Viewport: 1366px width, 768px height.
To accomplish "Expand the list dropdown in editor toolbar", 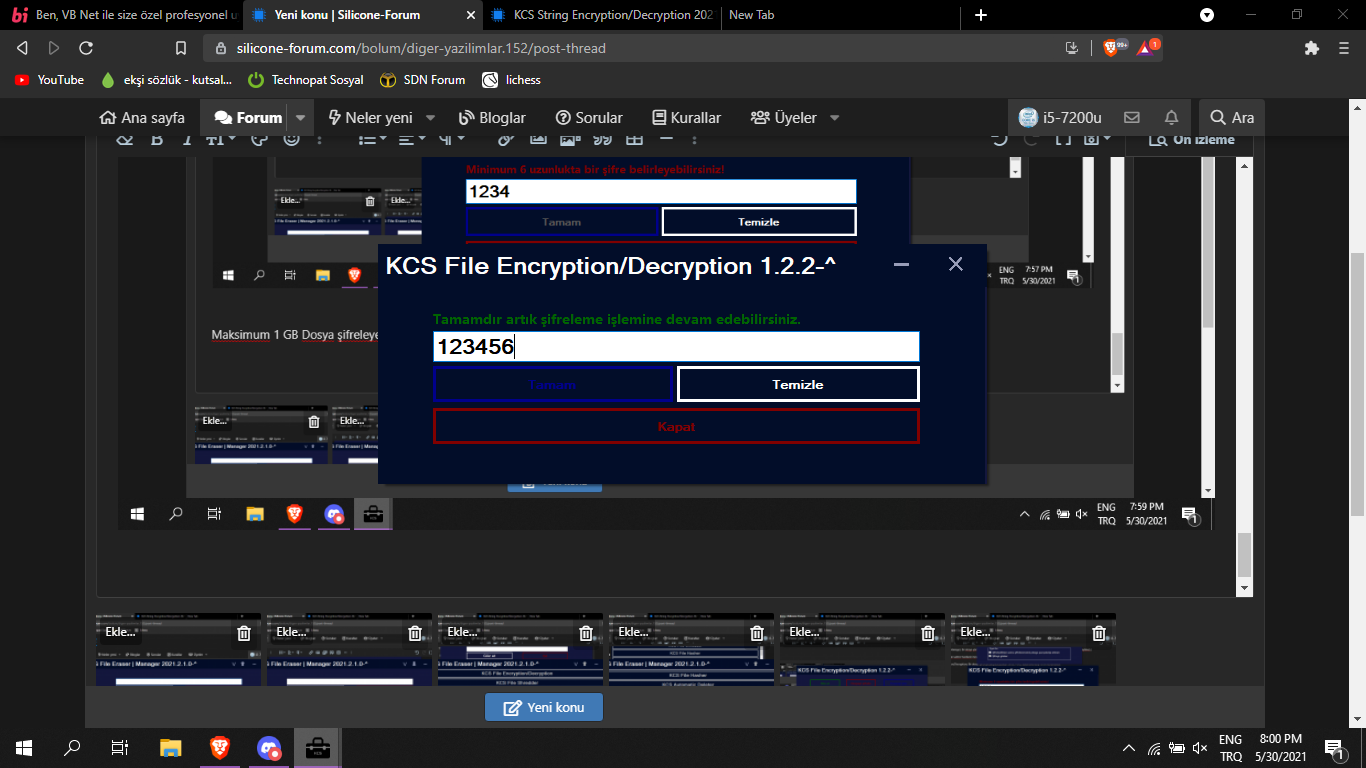I will 372,140.
